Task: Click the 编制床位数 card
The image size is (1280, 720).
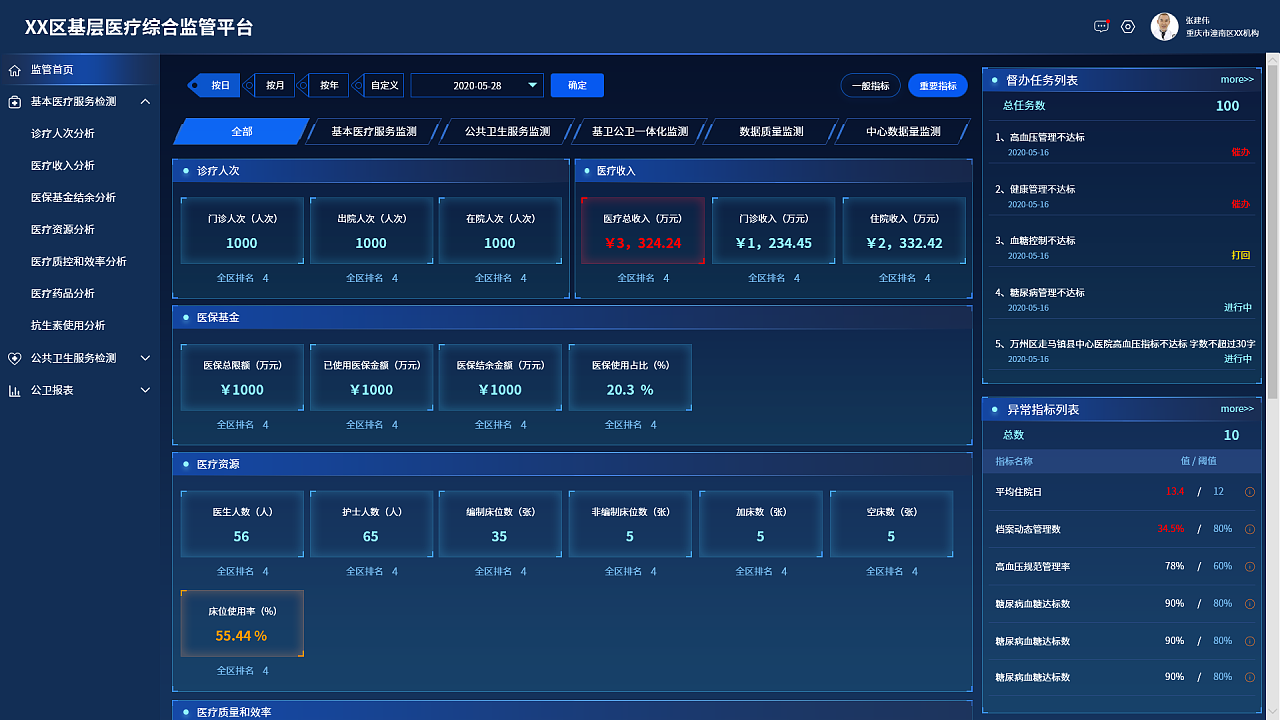Action: [500, 524]
